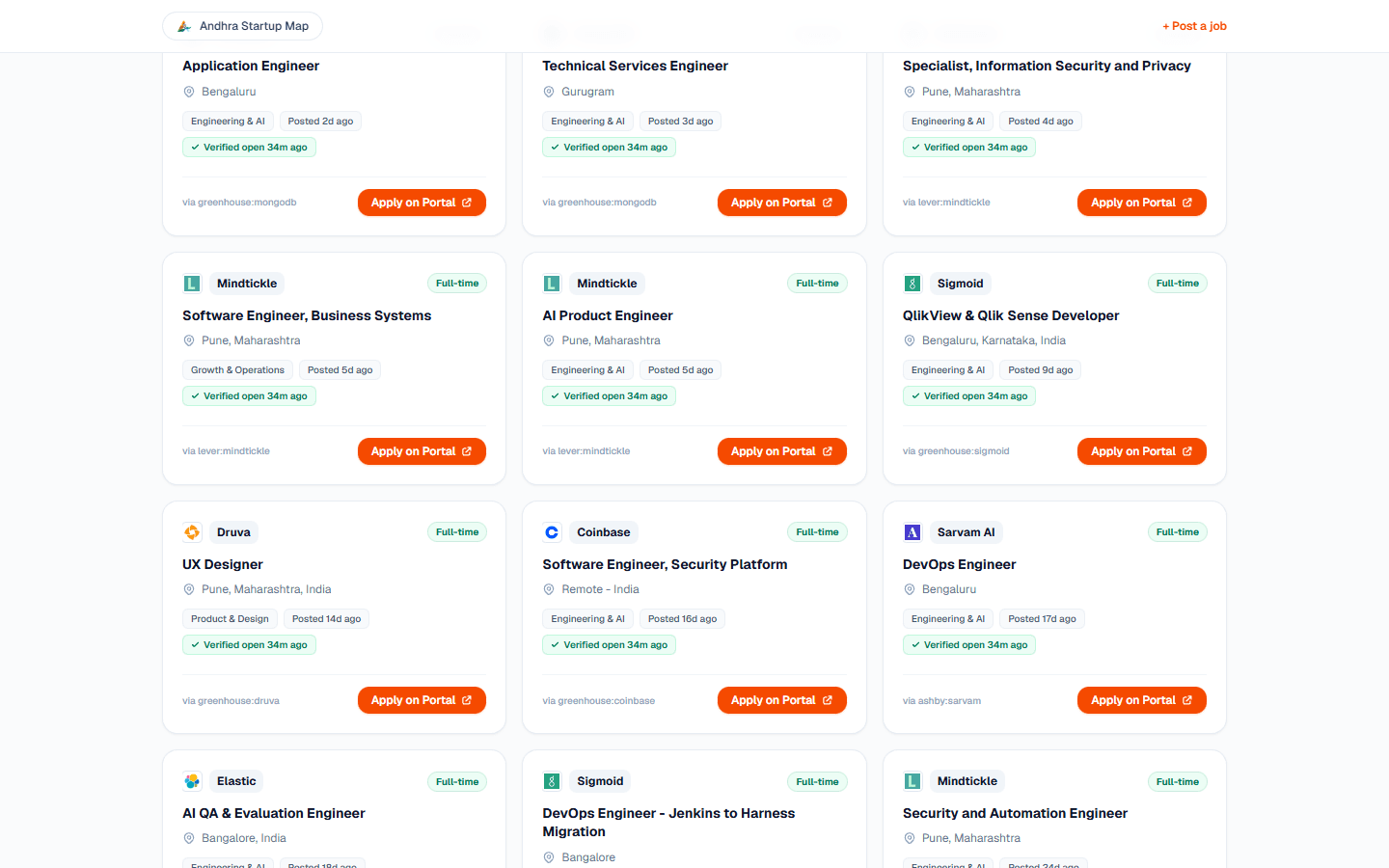Viewport: 1389px width, 868px height.
Task: Click the Mindtickle logo on Security and Automation card
Action: pyautogui.click(x=912, y=781)
